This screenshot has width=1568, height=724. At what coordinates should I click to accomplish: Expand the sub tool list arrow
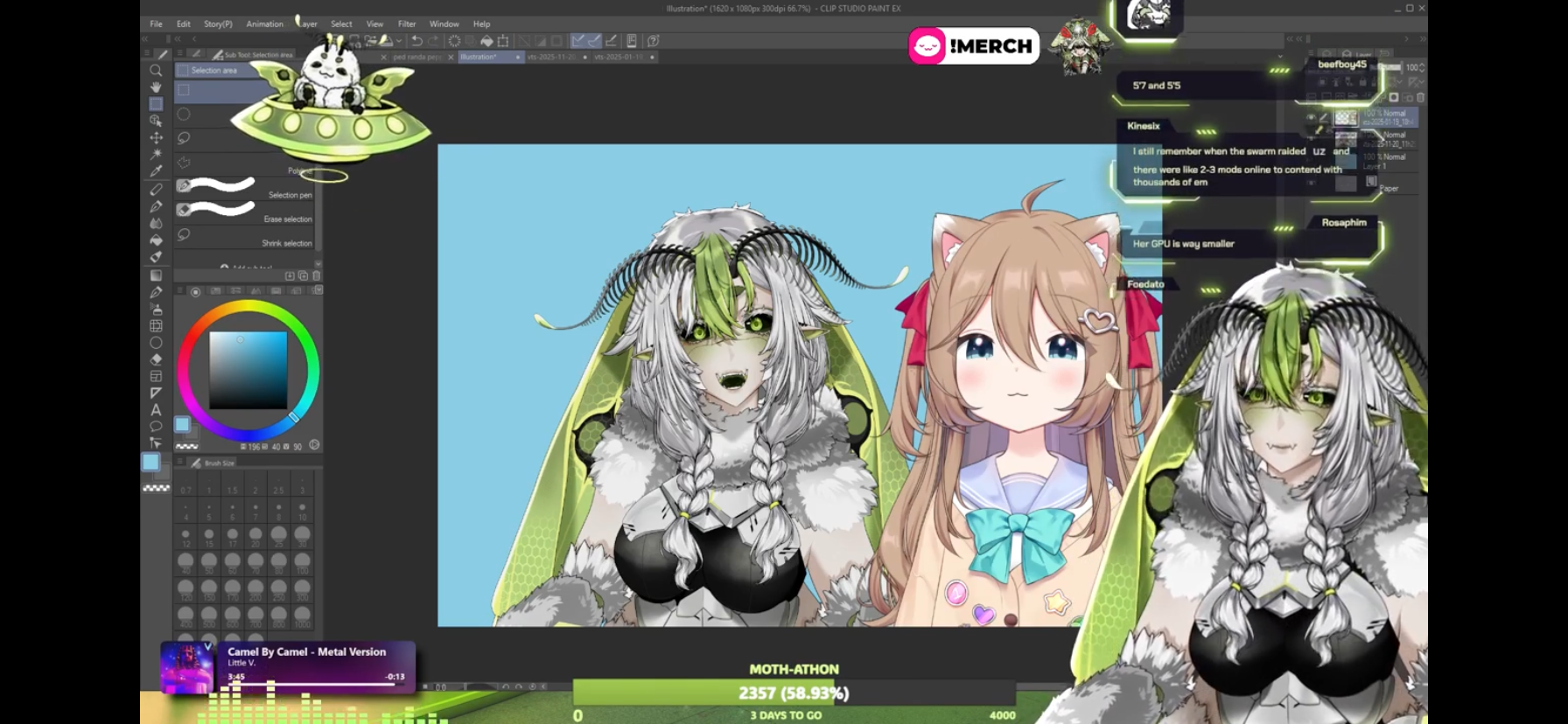pos(318,263)
